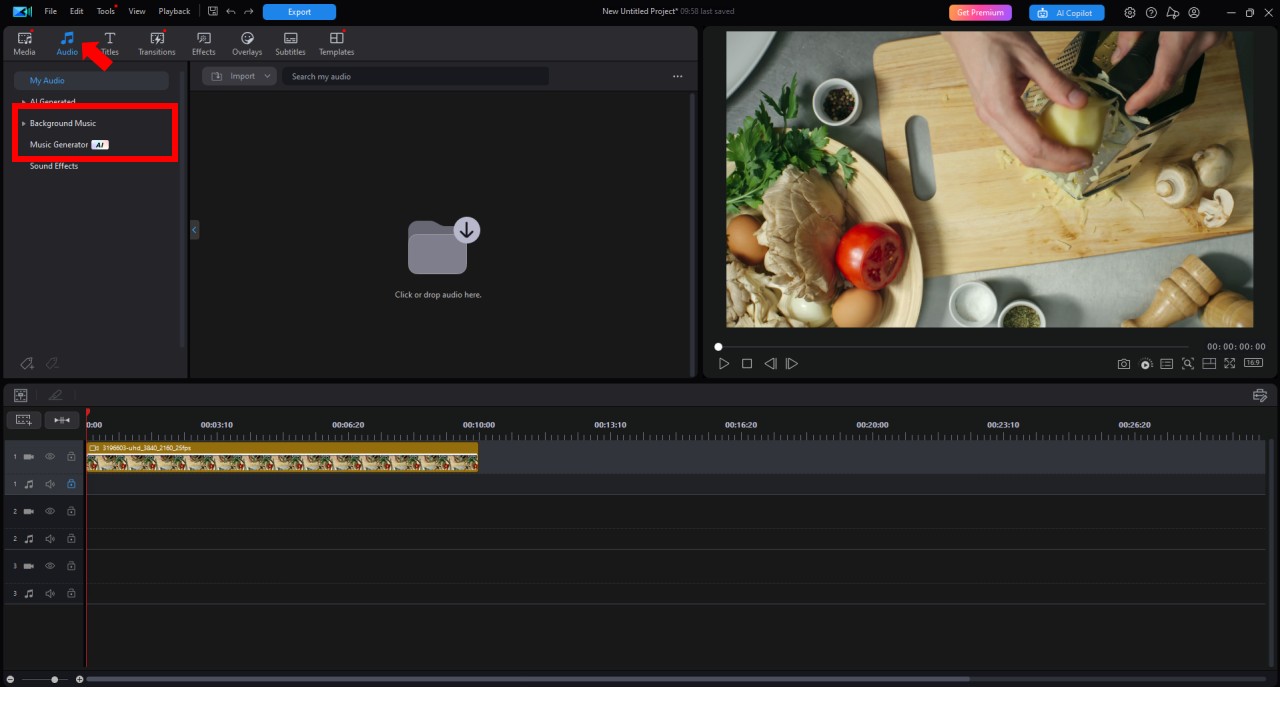Hide video track 3 using the eye

coord(50,566)
